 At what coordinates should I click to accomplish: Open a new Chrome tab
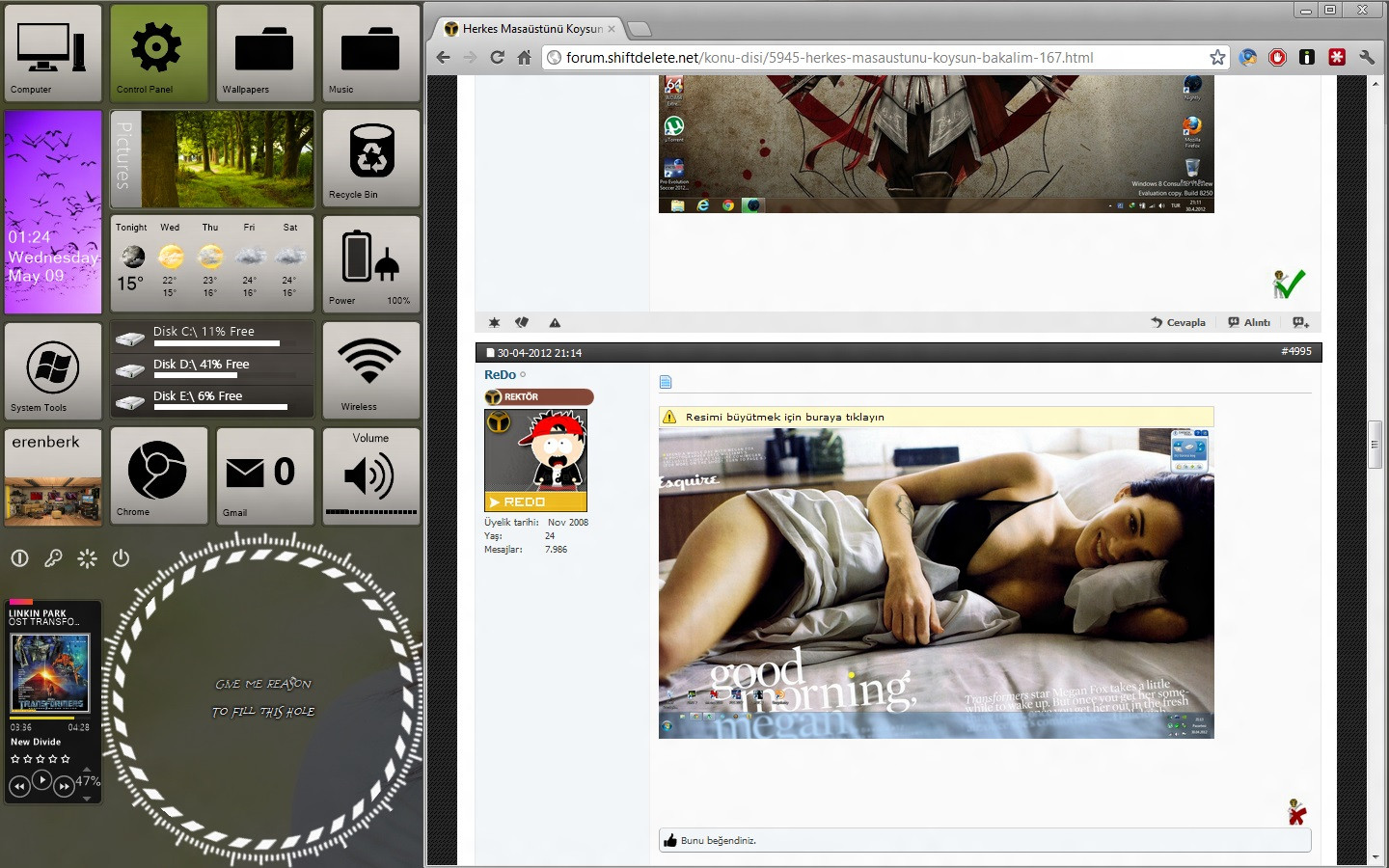tap(639, 29)
